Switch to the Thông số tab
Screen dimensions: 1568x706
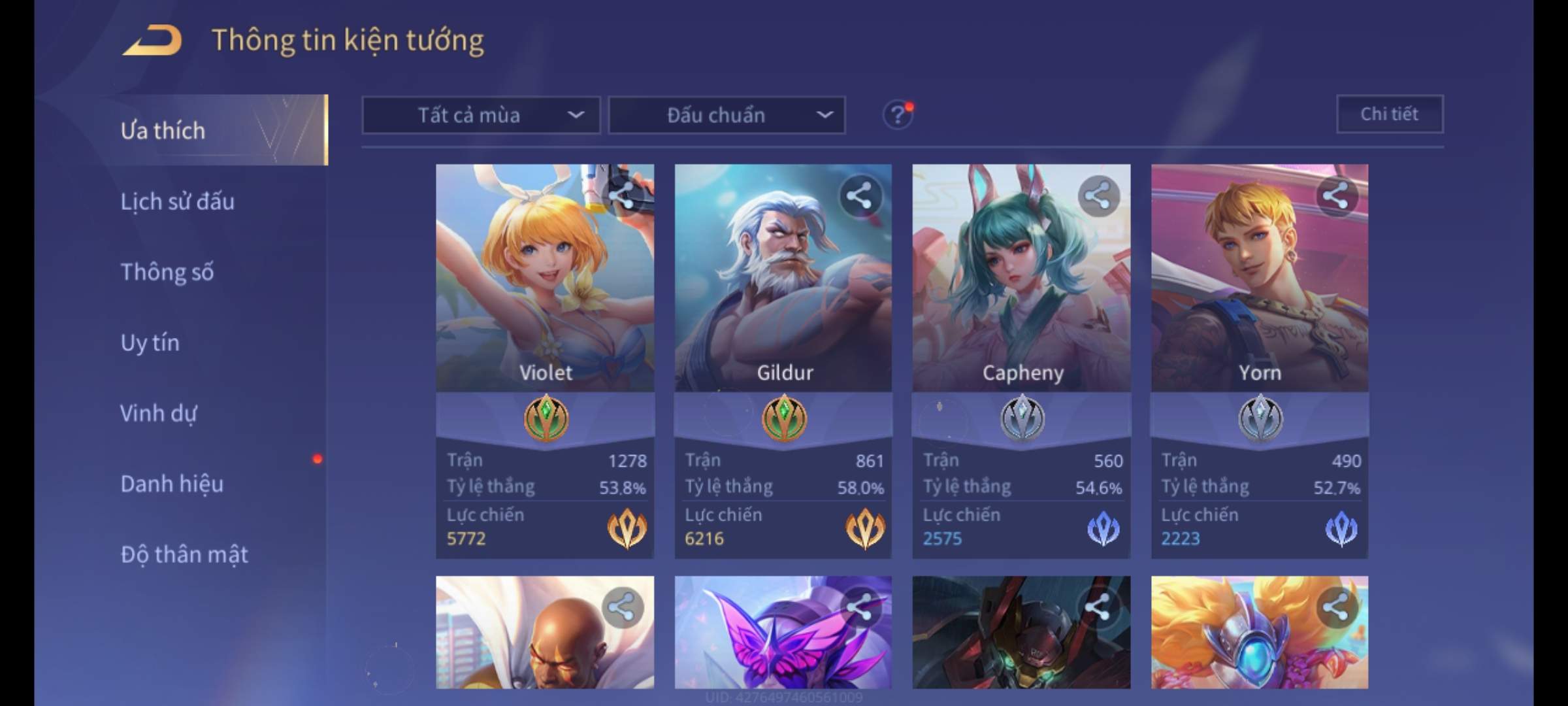click(x=167, y=272)
